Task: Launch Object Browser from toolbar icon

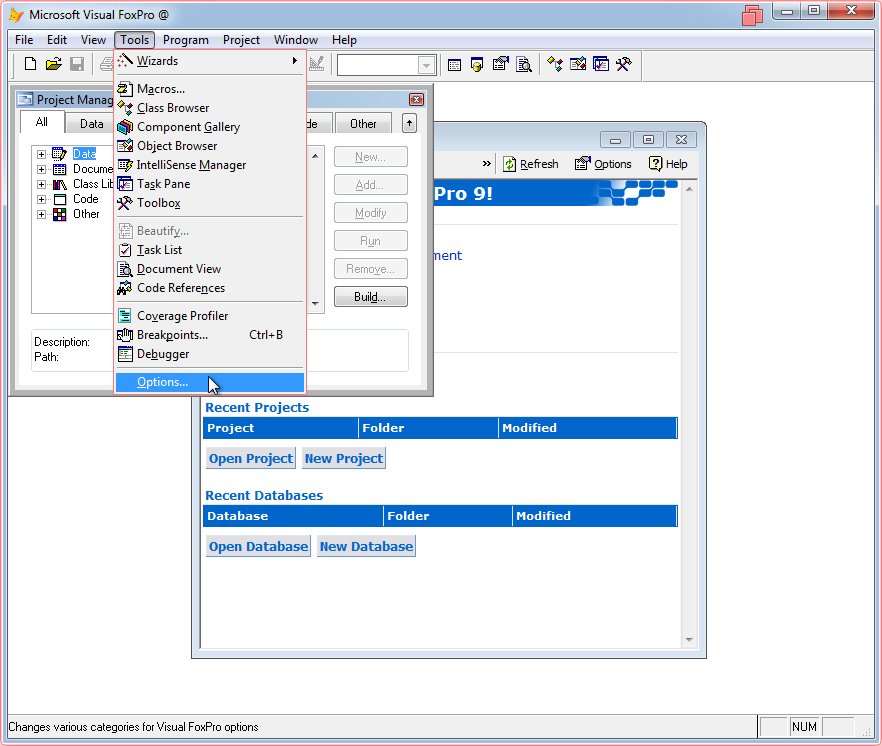Action: [x=578, y=65]
